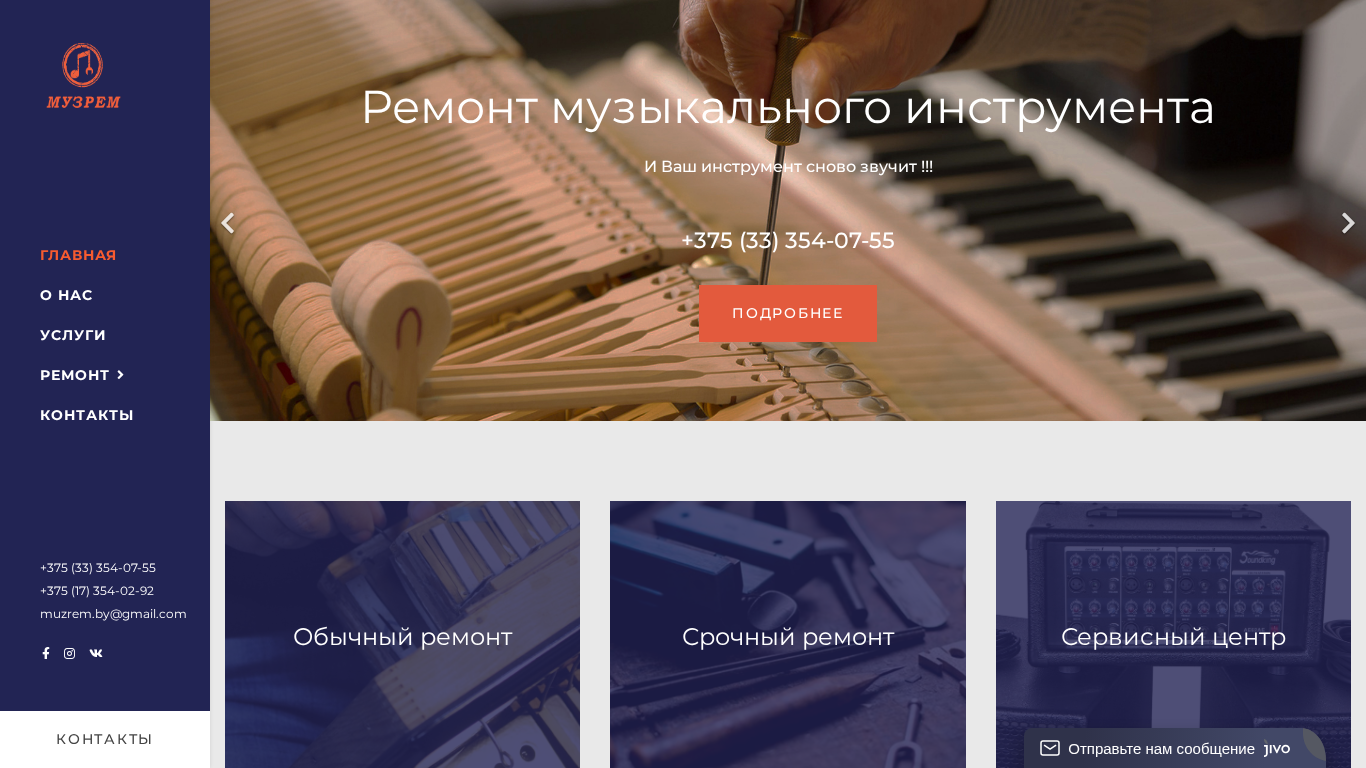This screenshot has height=768, width=1366.
Task: Click the muzrem.by@gmail.com email link
Action: click(x=113, y=614)
